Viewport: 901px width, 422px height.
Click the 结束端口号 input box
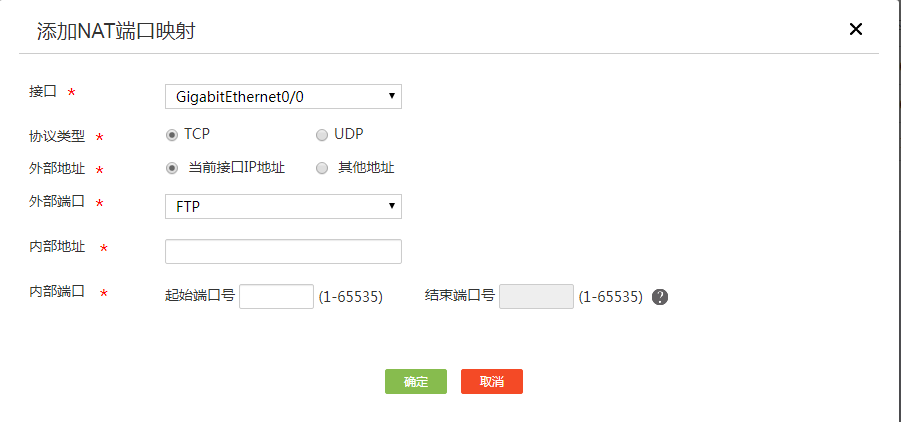pyautogui.click(x=536, y=296)
